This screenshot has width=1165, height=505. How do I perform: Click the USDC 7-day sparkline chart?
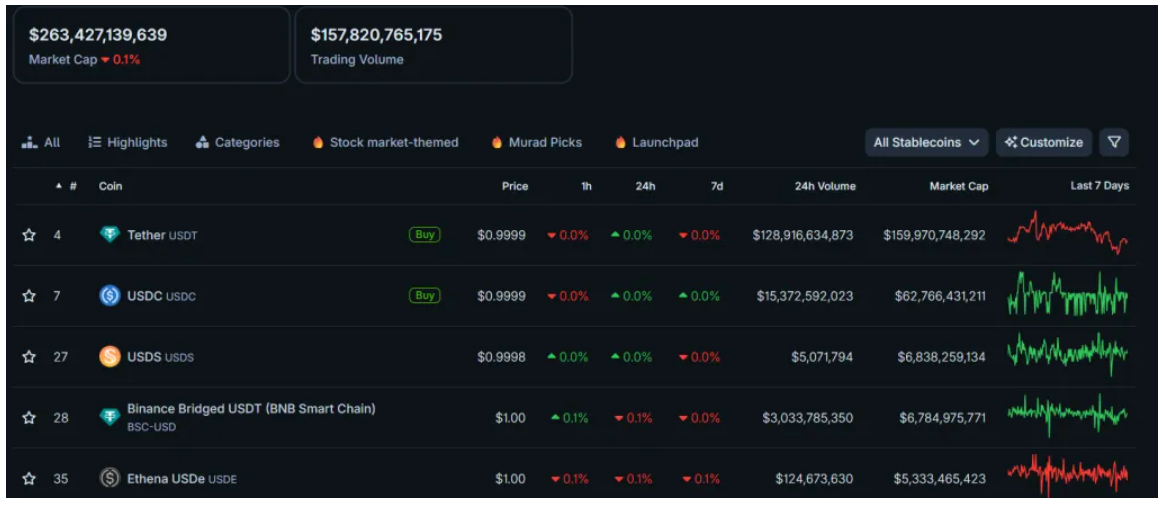coord(1067,296)
